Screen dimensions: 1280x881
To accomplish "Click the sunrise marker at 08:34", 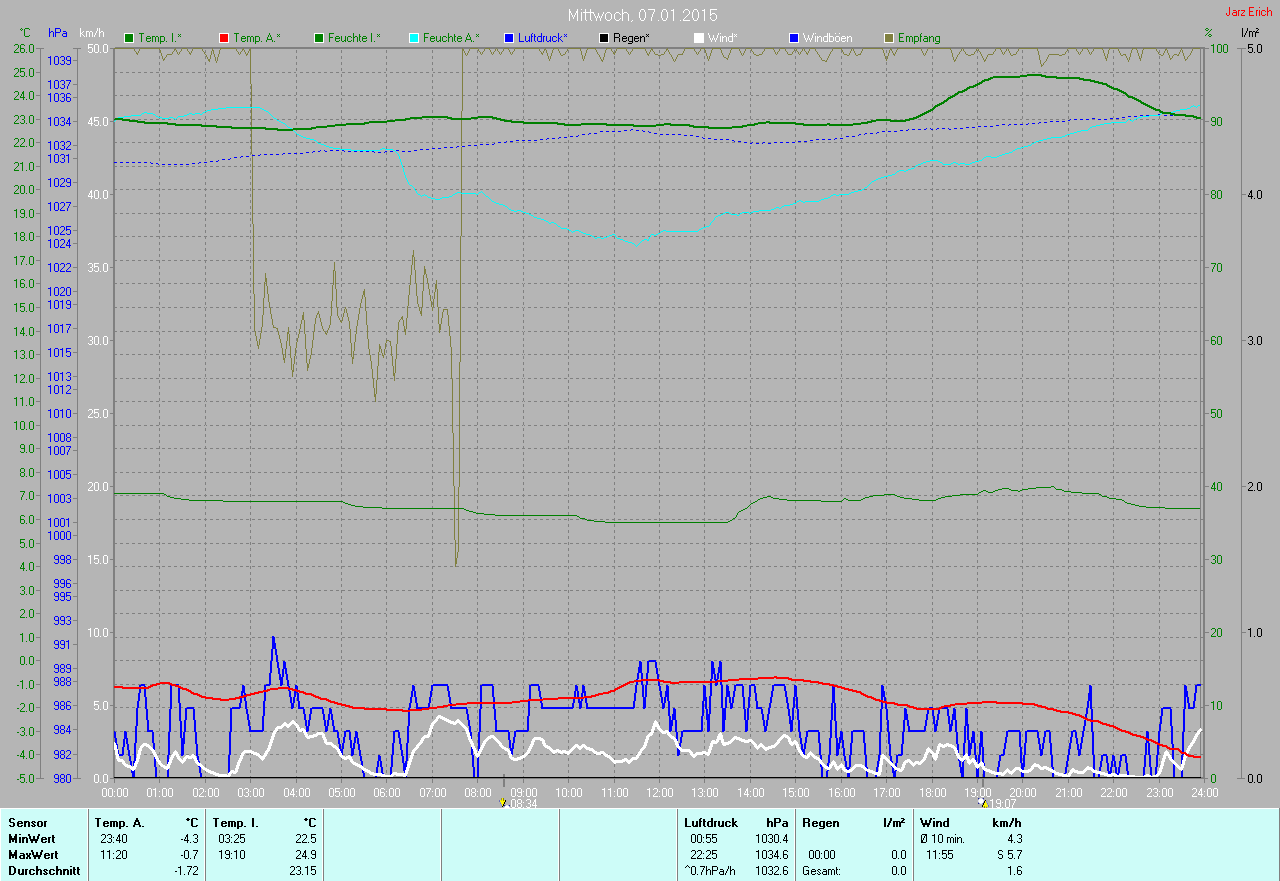I will click(x=502, y=803).
